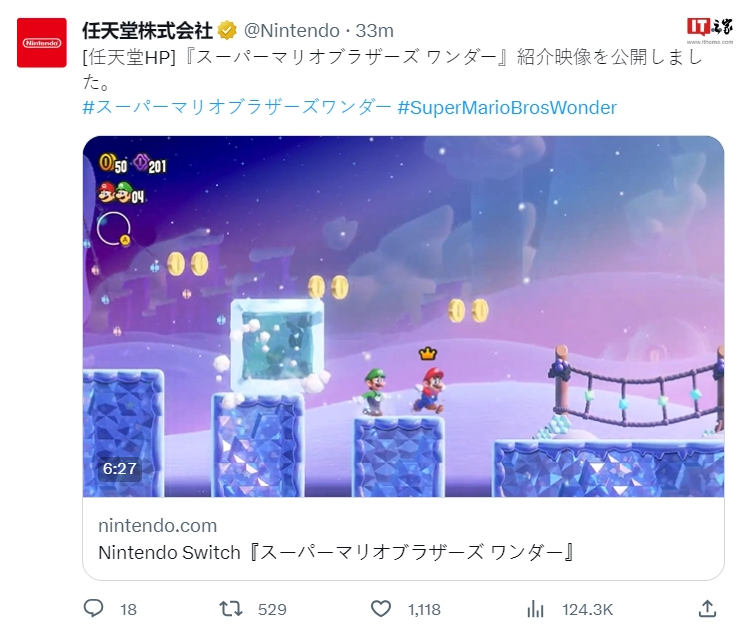This screenshot has width=755, height=638.
Task: Click the Nintendo red profile avatar
Action: click(42, 43)
